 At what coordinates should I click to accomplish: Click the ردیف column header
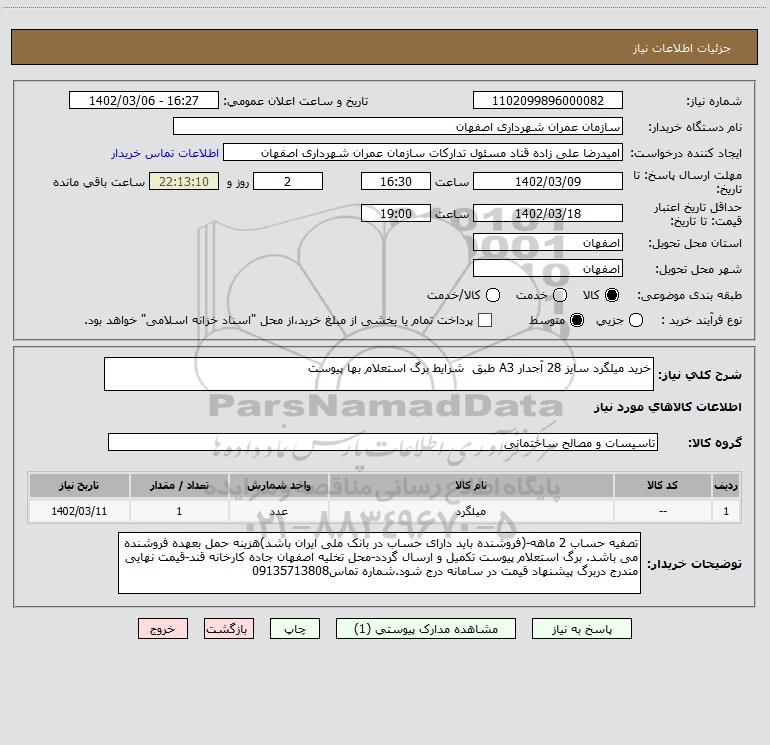coord(726,486)
